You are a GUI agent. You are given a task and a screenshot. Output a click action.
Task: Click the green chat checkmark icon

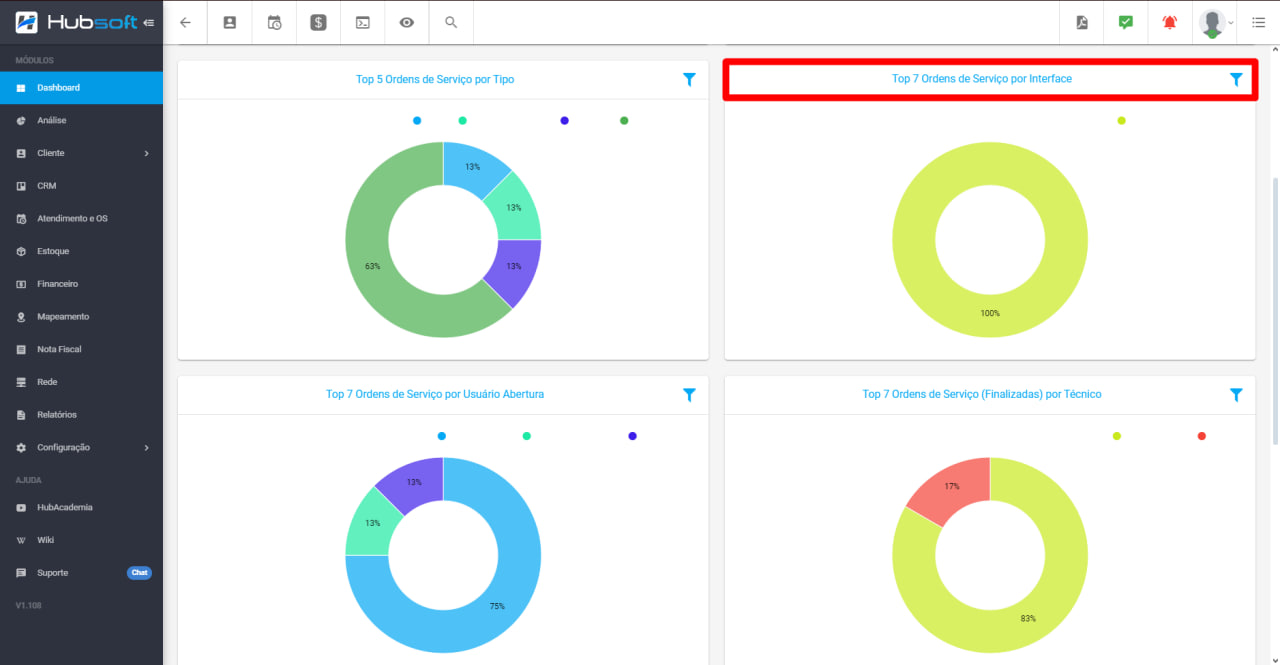click(x=1126, y=22)
